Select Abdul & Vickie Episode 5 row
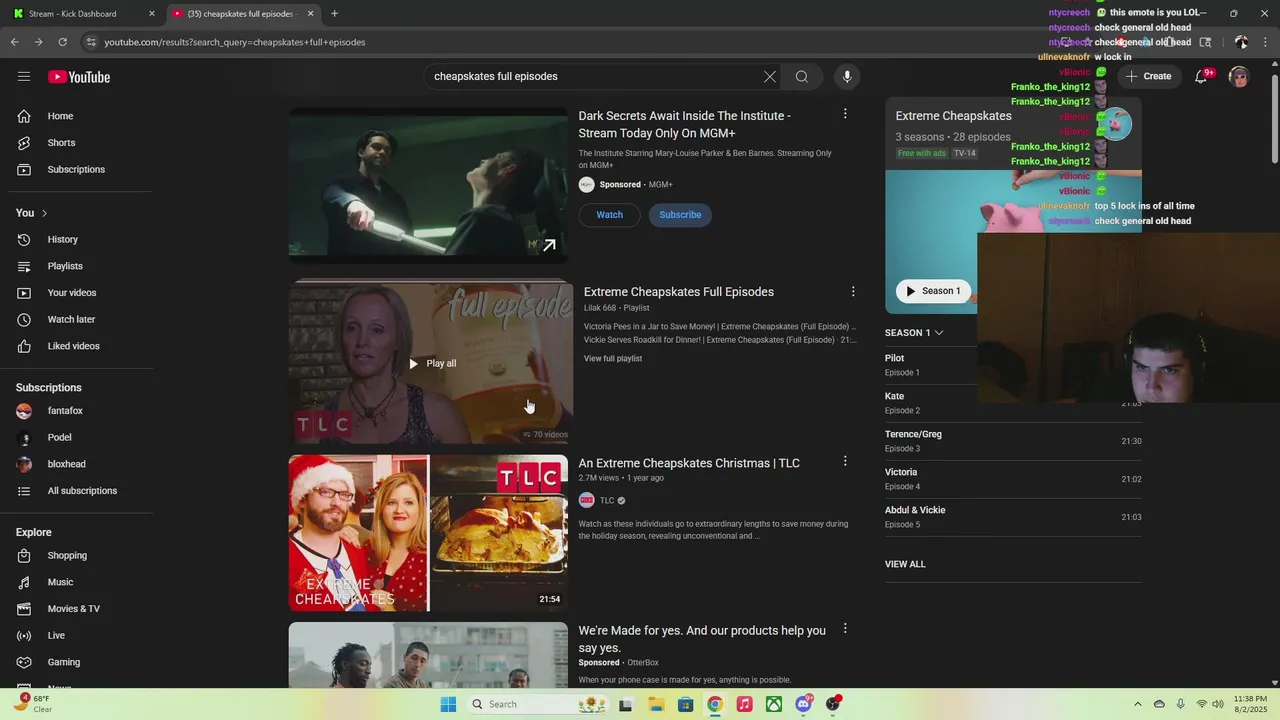1280x720 pixels. tap(1013, 517)
